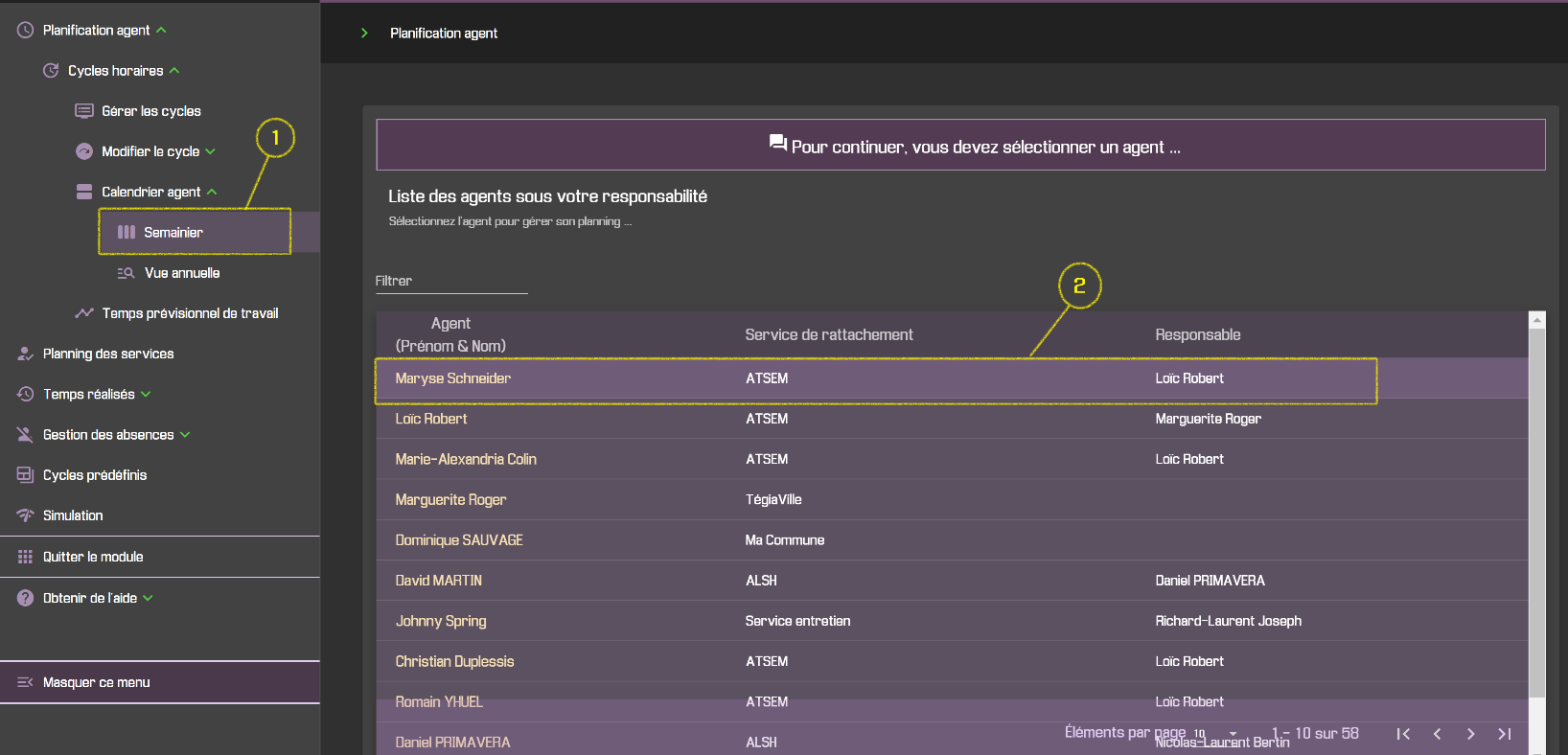The width and height of the screenshot is (1568, 755).
Task: Expand the Temps réalisés menu
Action: pos(146,394)
